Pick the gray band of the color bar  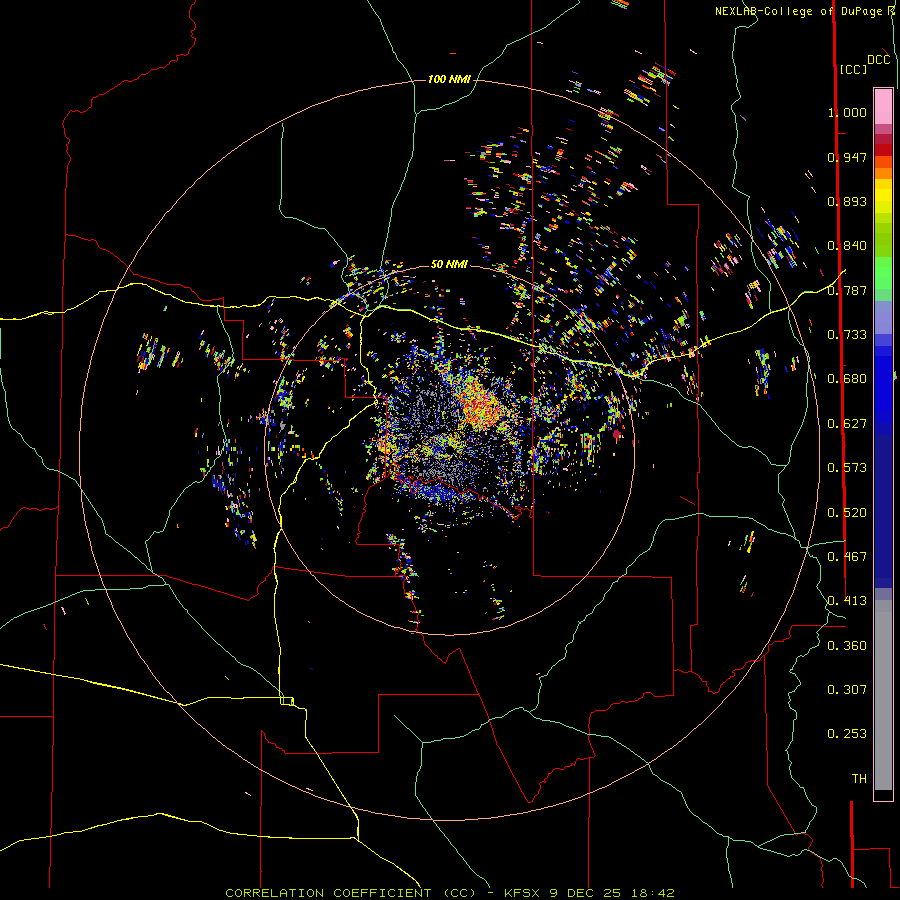(x=883, y=695)
